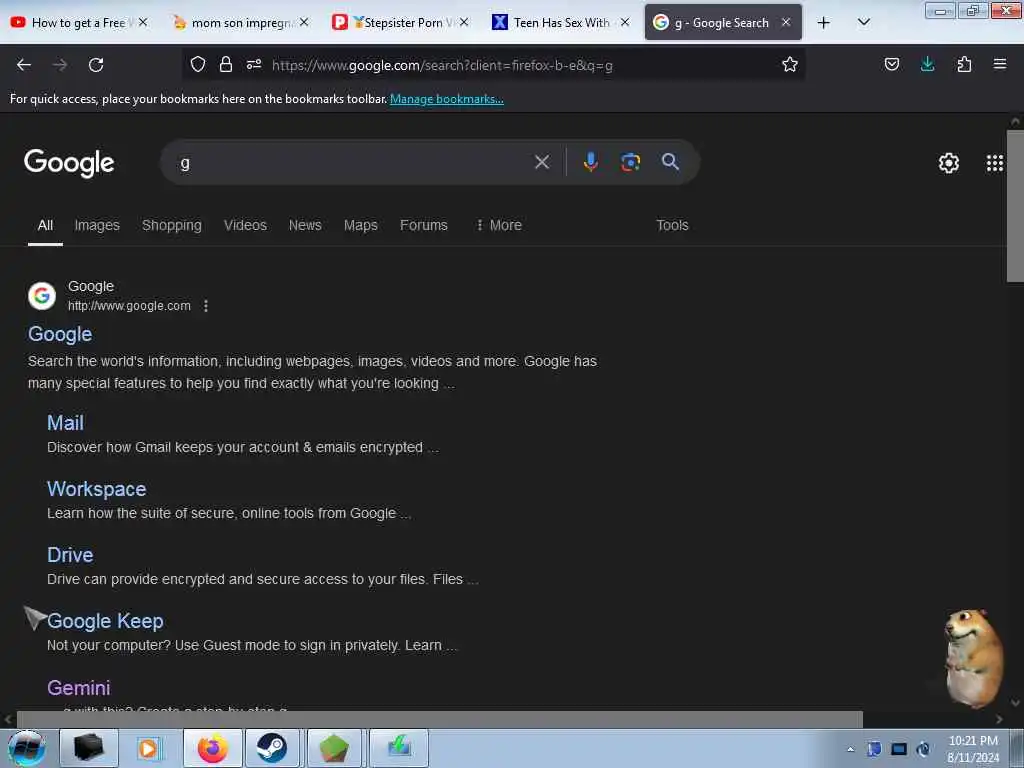Open the extensions puzzle icon
The image size is (1024, 768).
click(964, 64)
